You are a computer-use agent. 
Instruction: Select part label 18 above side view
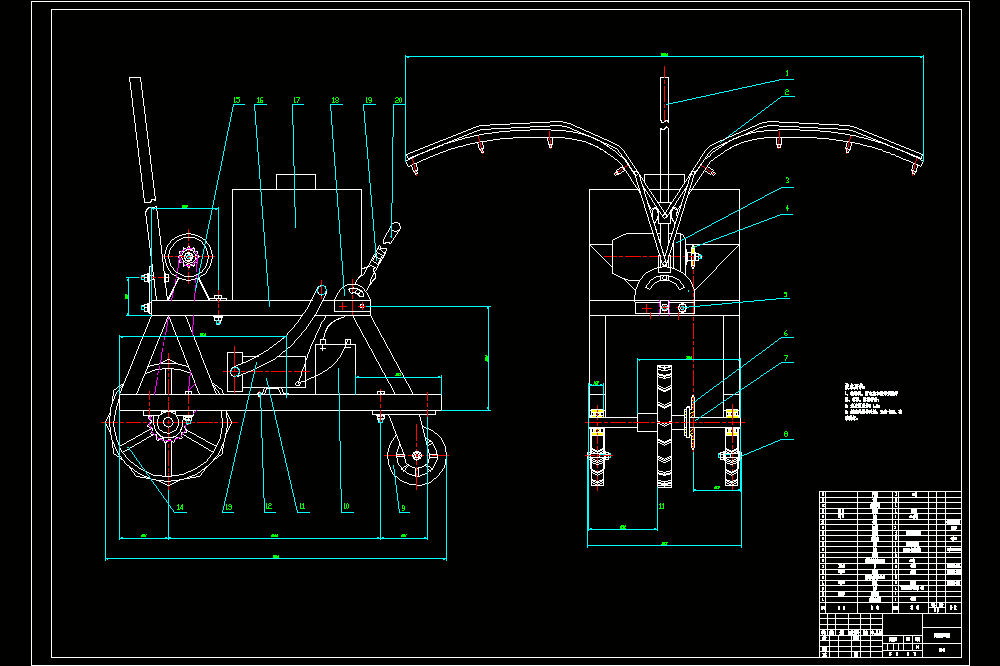[335, 100]
